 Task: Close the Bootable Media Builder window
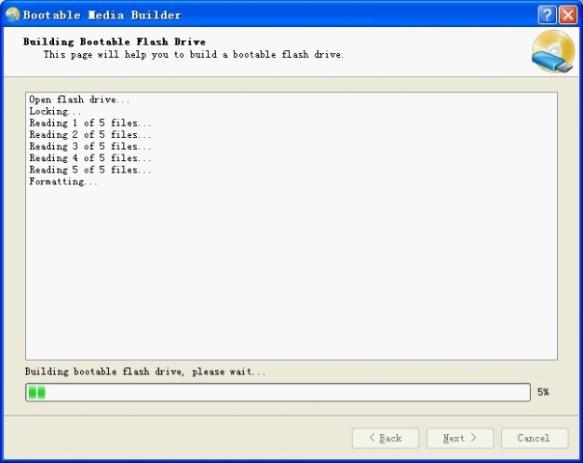pyautogui.click(x=568, y=15)
